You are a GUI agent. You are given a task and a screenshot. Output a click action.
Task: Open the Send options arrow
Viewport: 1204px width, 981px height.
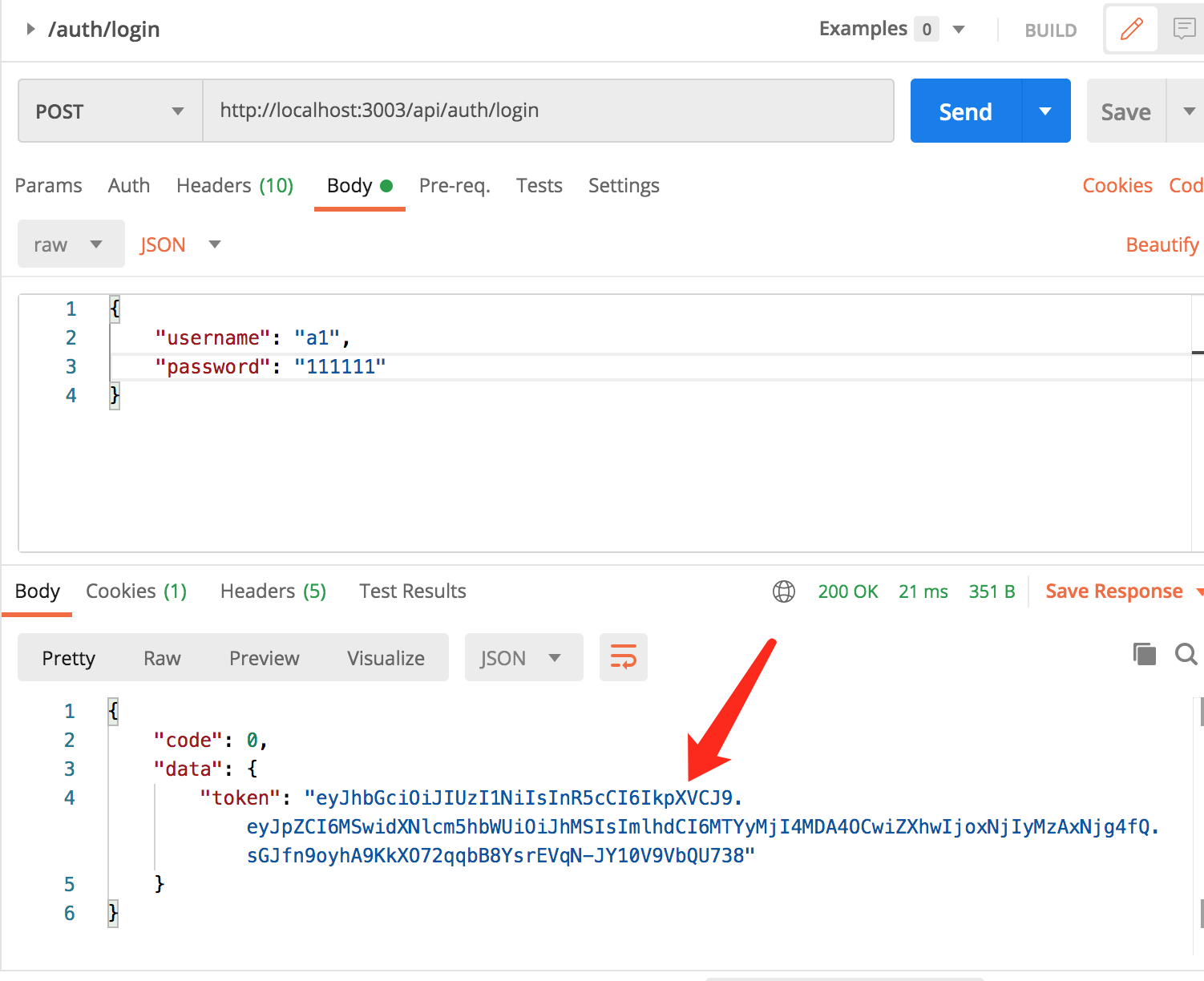1045,111
